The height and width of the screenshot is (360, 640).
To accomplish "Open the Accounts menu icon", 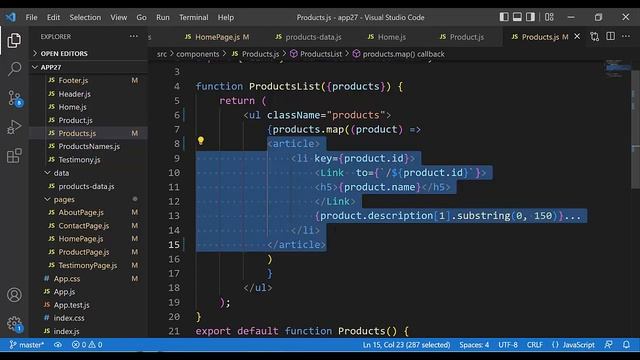I will coord(14,295).
